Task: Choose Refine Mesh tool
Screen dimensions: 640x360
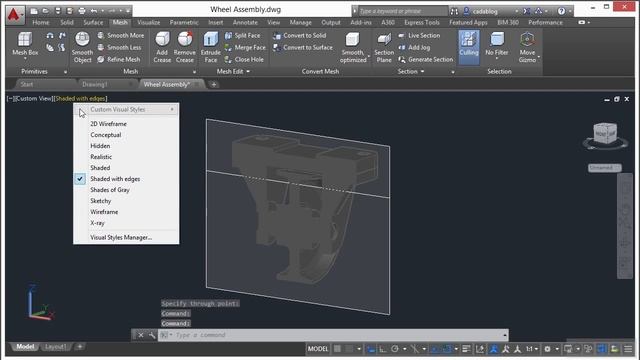Action: 119,59
